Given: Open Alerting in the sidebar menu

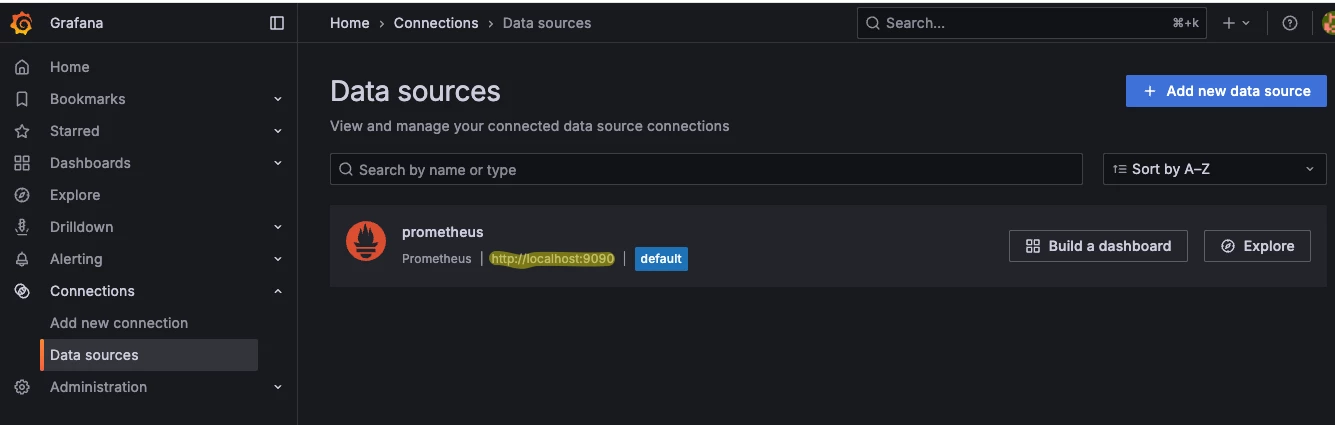Looking at the screenshot, I should tap(76, 259).
